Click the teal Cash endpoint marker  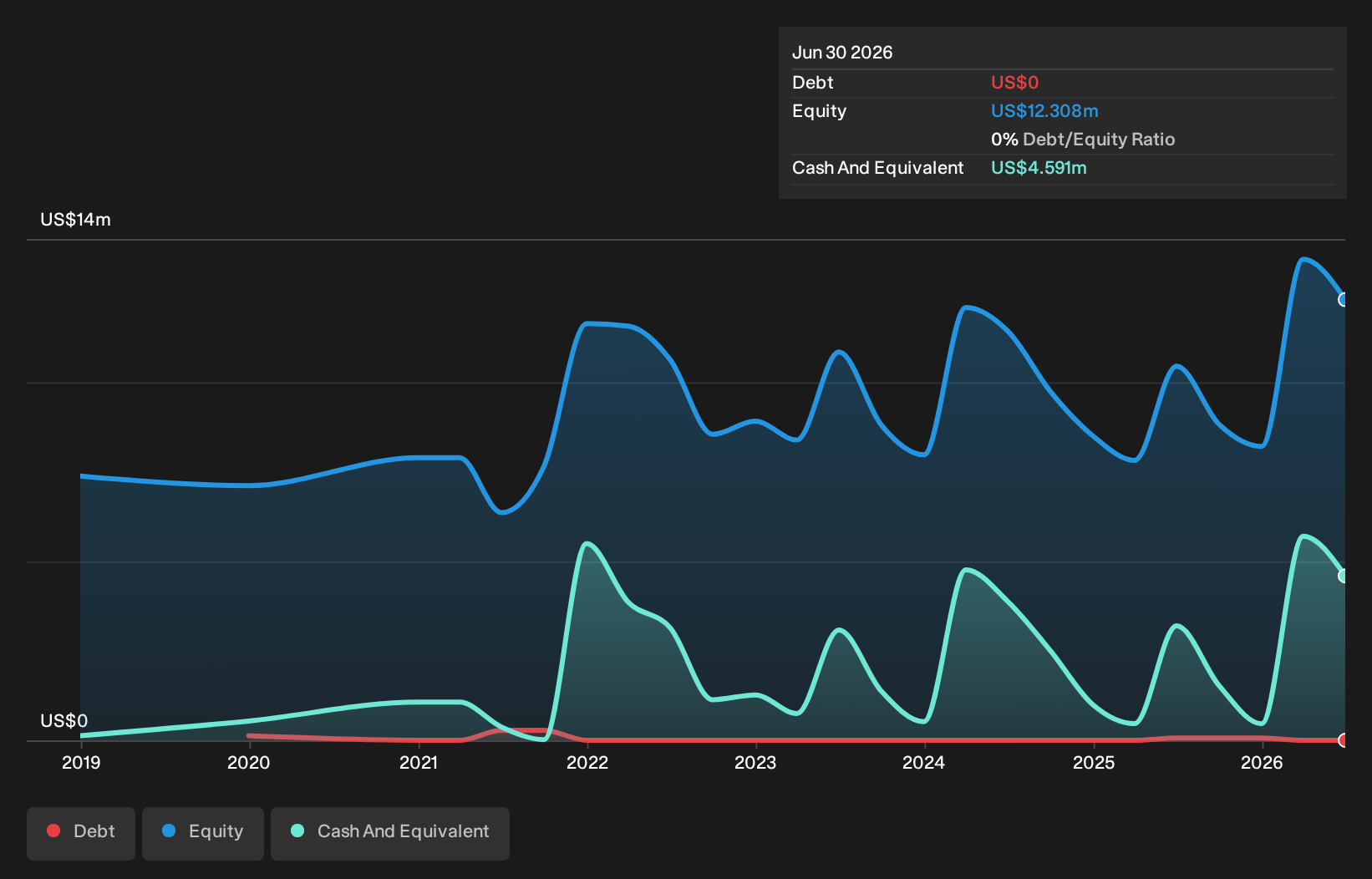(1343, 576)
